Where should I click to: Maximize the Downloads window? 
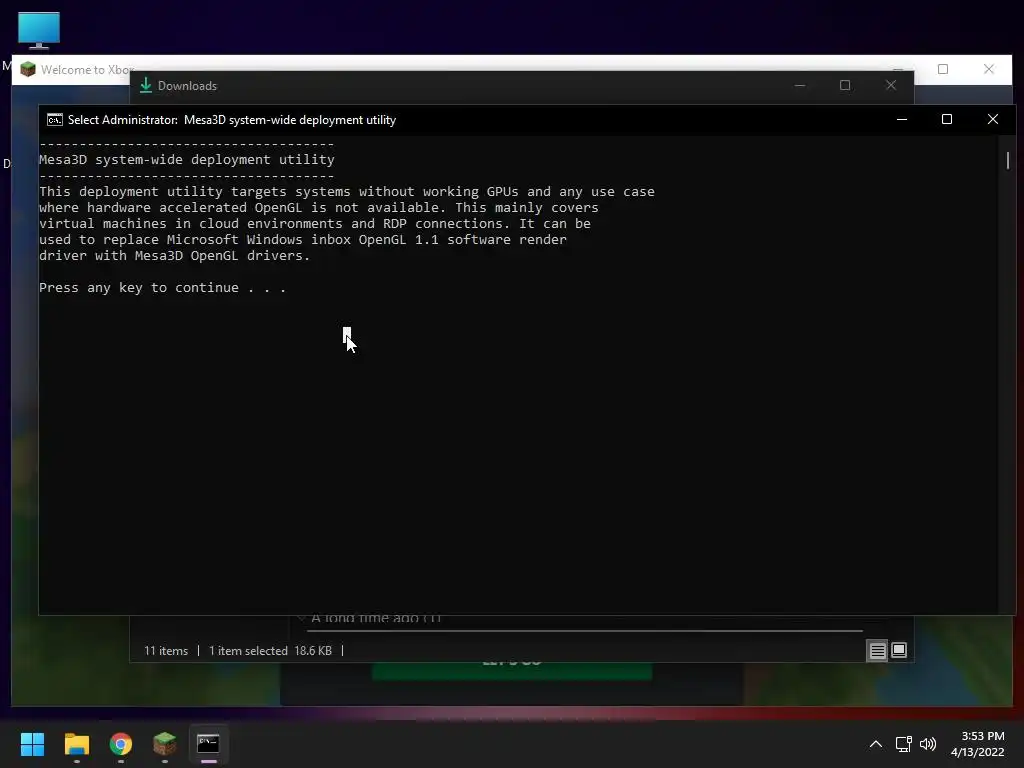[845, 86]
